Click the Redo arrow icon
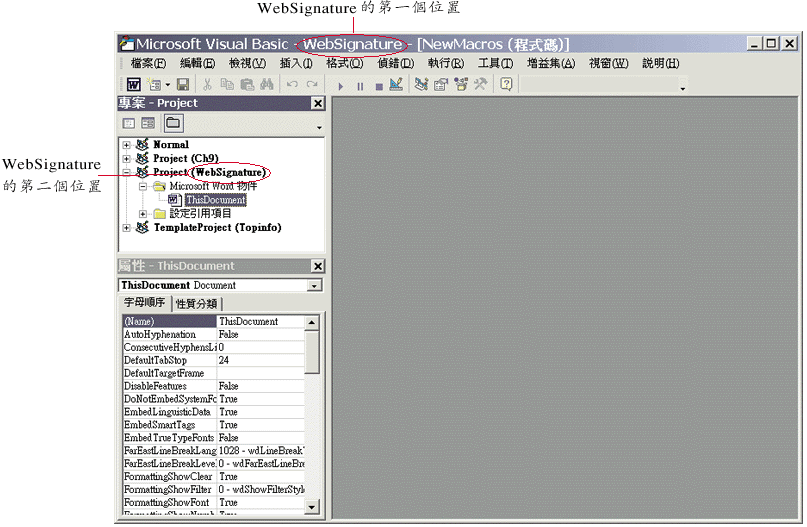This screenshot has width=807, height=527. point(312,84)
